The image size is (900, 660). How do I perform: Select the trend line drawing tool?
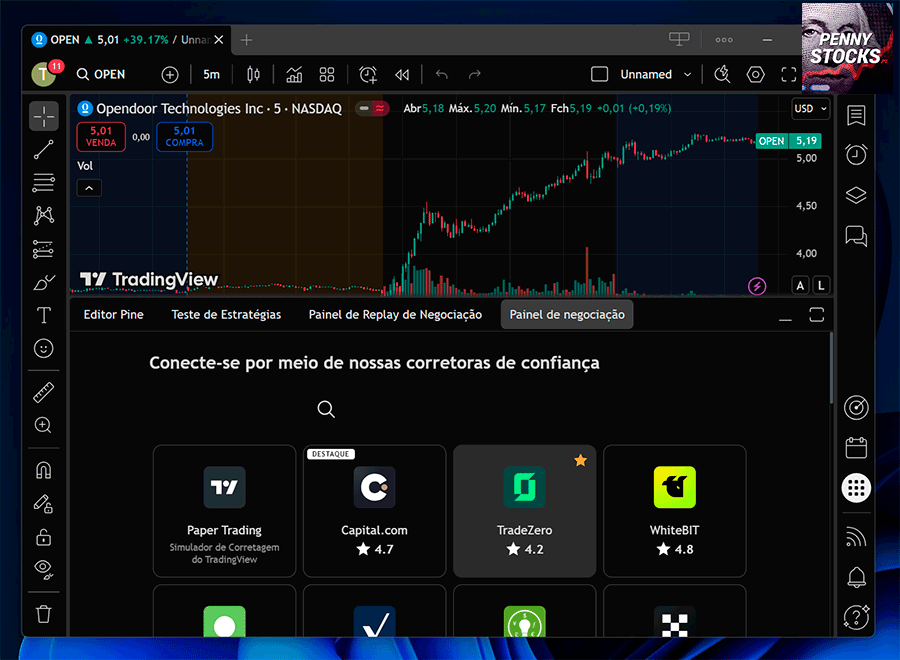click(44, 150)
